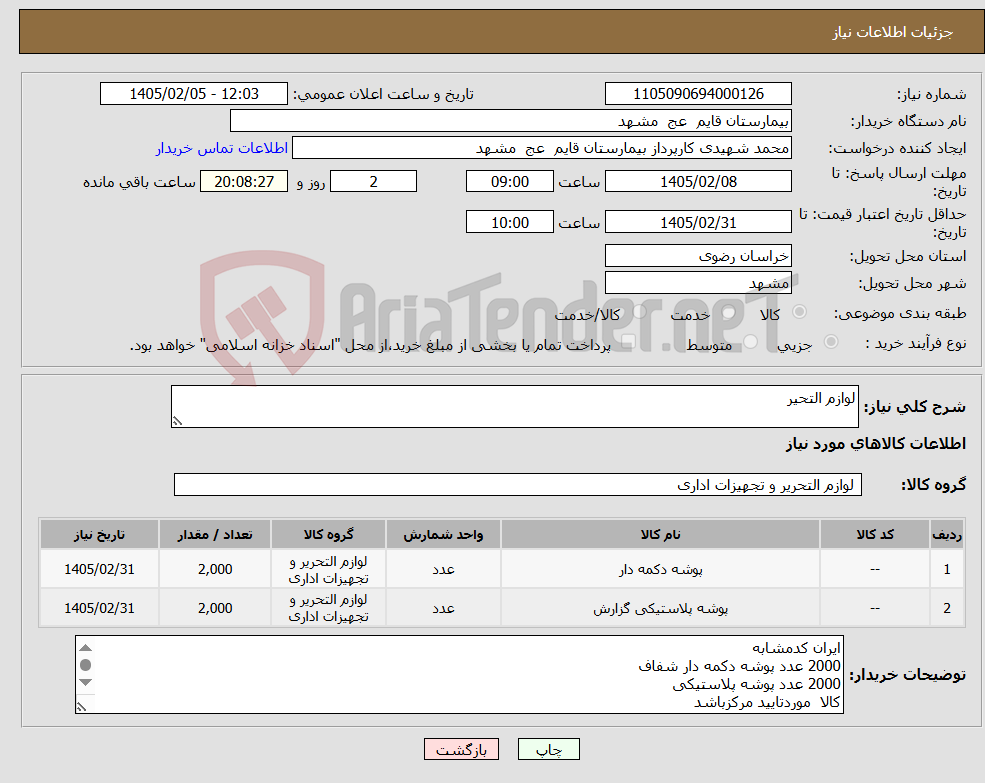Click the اطلاعات کالاهای مورد نیاز heading
This screenshot has width=985, height=783.
click(x=876, y=444)
